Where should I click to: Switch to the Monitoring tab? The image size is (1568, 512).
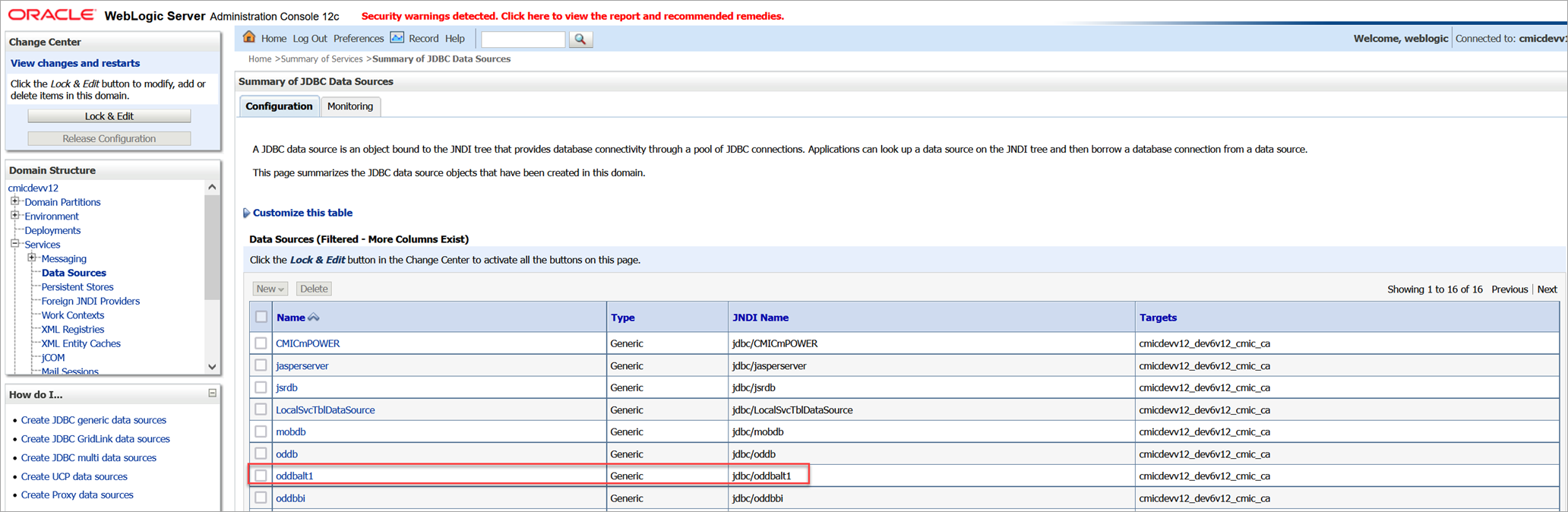[x=350, y=106]
